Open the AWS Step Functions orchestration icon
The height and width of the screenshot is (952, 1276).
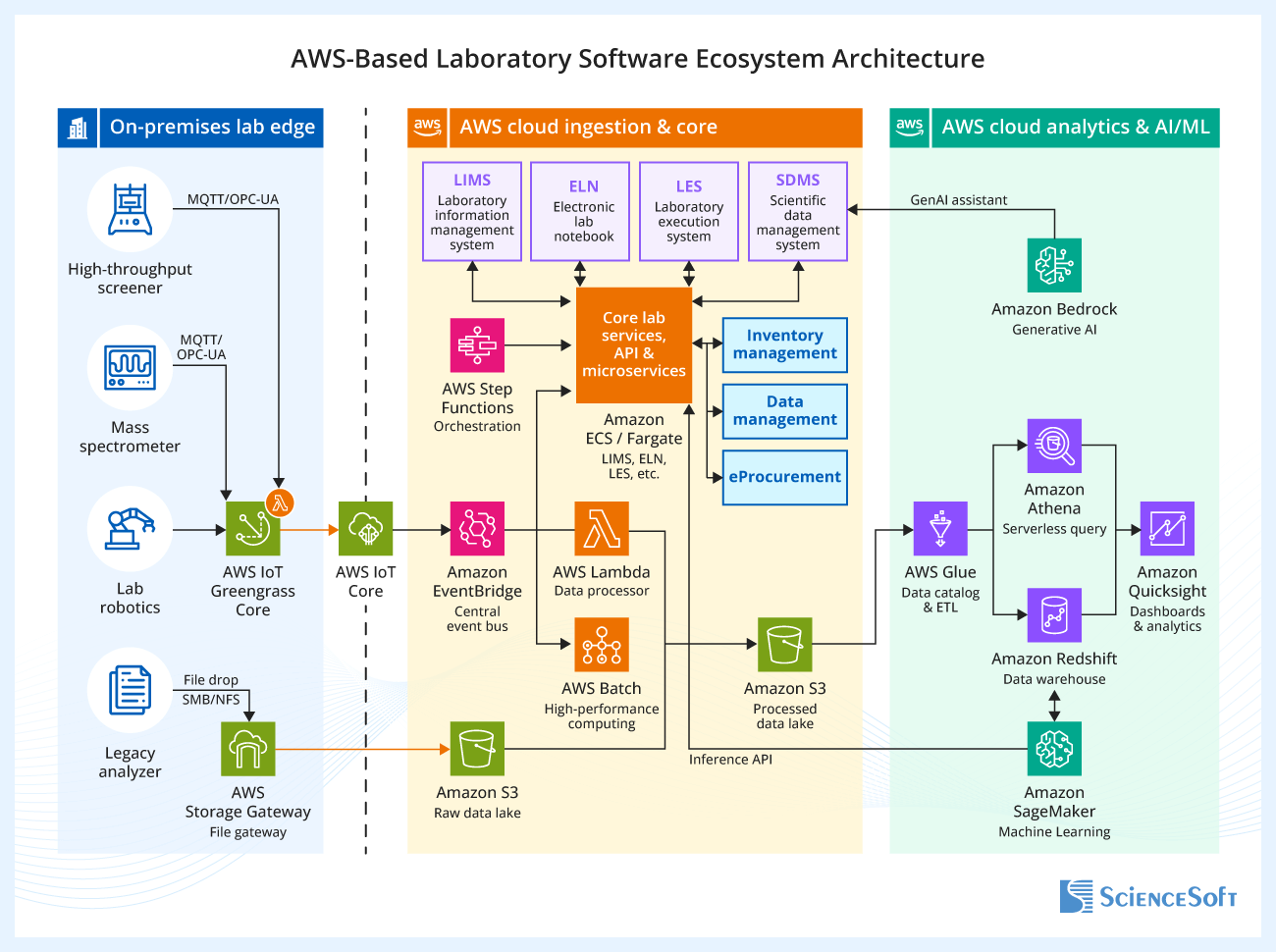pos(477,345)
